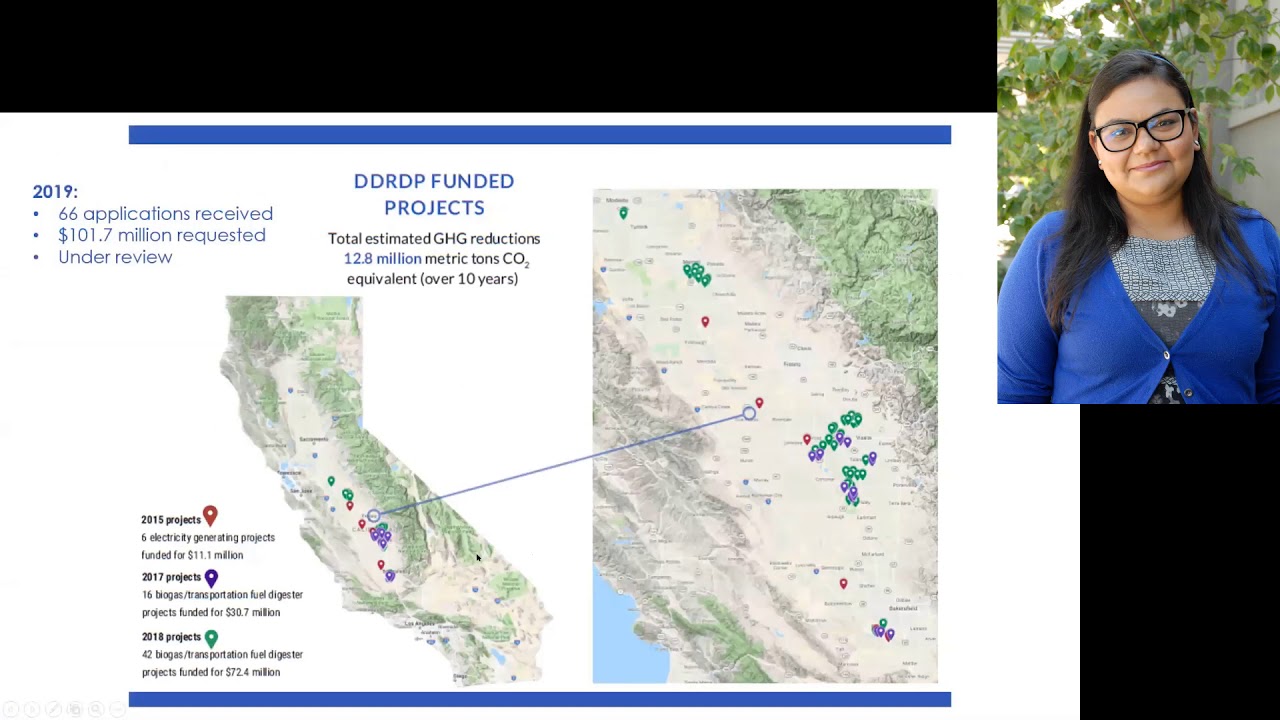1280x720 pixels.
Task: Open more slideshow options ellipsis control
Action: tap(117, 709)
